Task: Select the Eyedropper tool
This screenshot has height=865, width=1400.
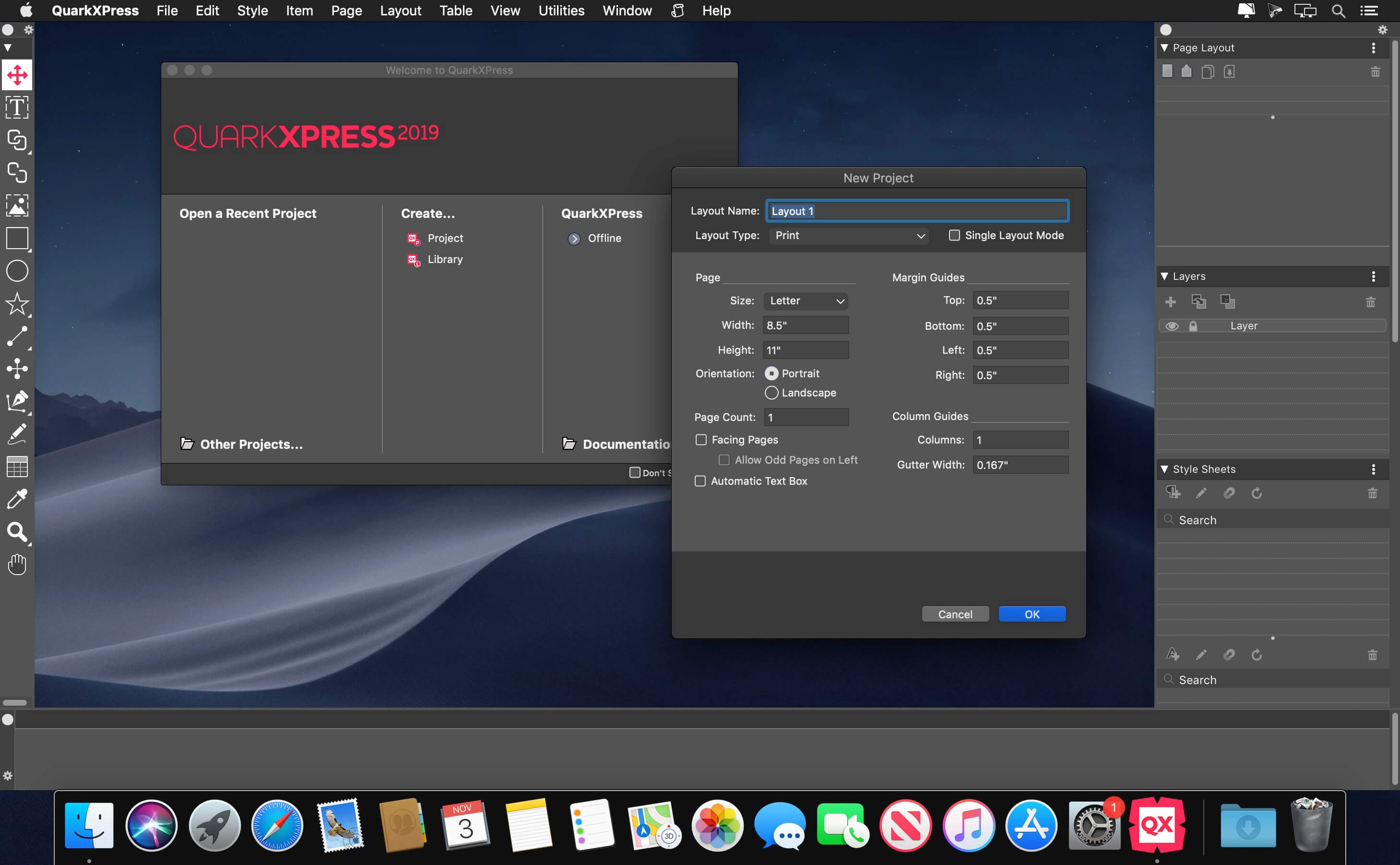Action: click(17, 499)
